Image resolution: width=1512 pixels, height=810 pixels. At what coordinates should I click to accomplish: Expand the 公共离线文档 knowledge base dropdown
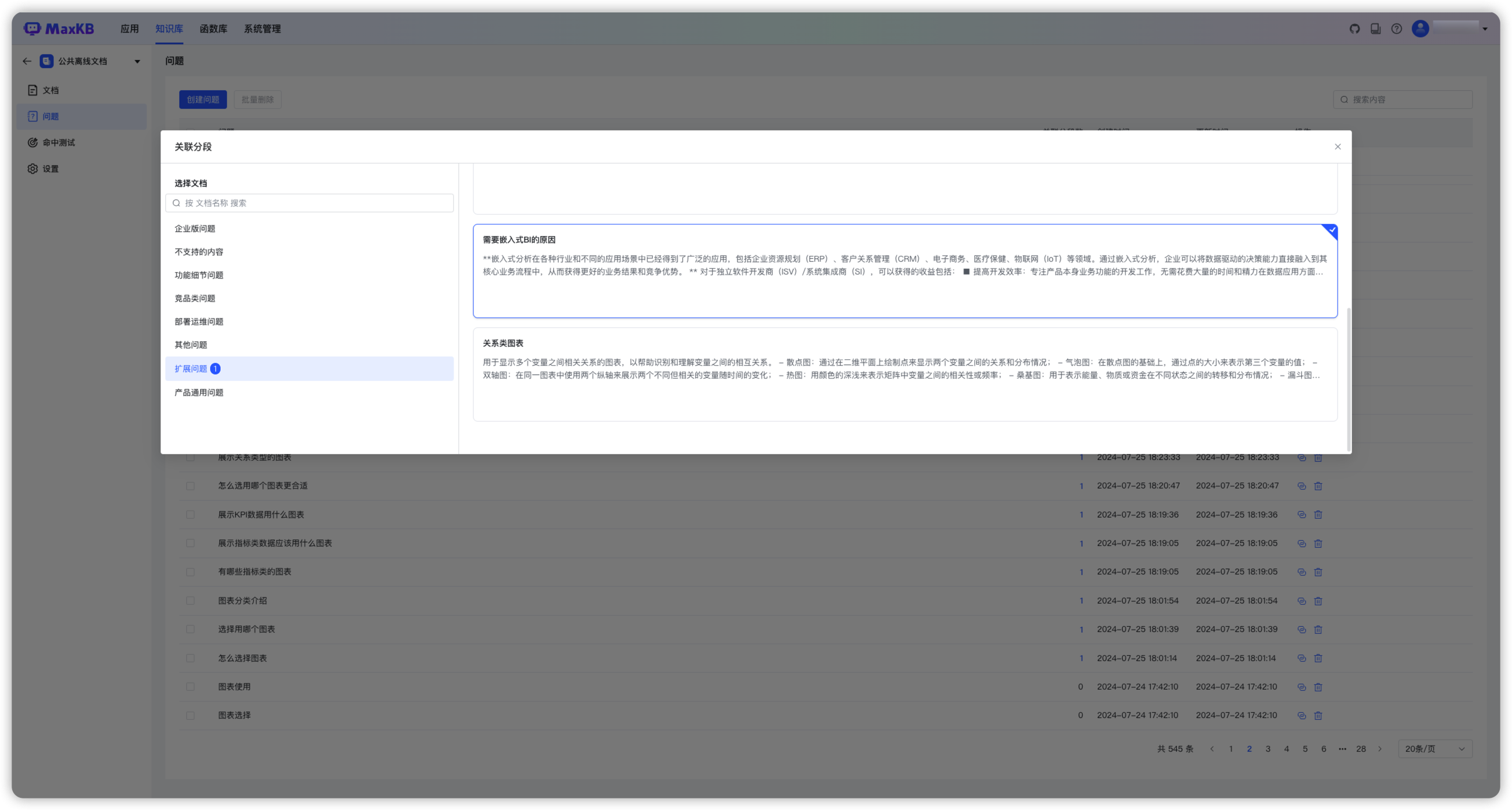pyautogui.click(x=137, y=62)
